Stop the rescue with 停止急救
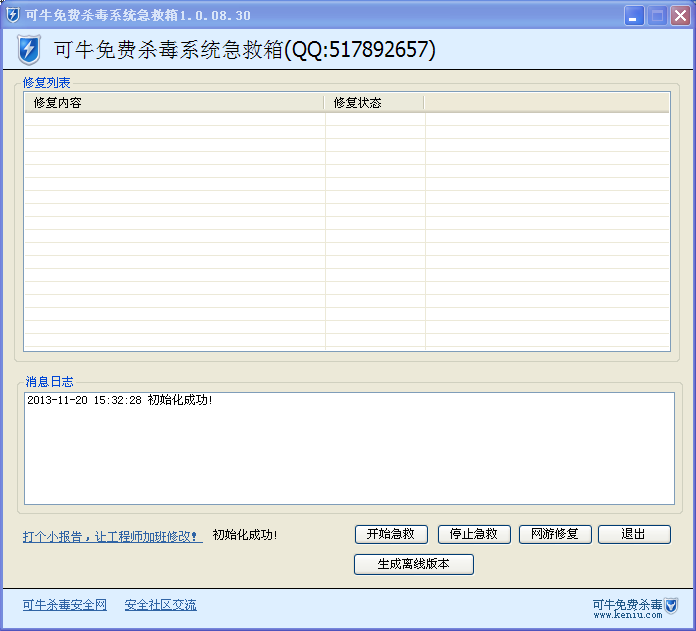Screen dimensions: 696x631 click(x=474, y=534)
